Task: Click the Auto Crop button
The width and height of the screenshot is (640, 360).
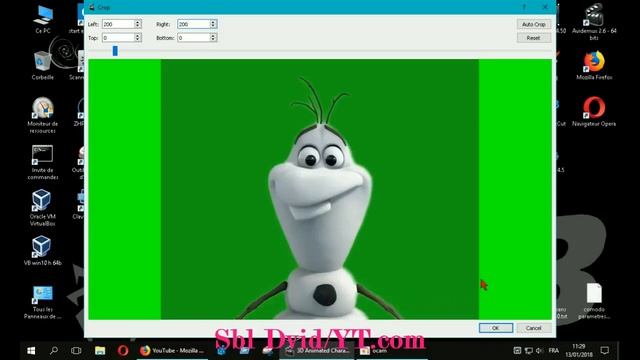Action: coord(534,24)
